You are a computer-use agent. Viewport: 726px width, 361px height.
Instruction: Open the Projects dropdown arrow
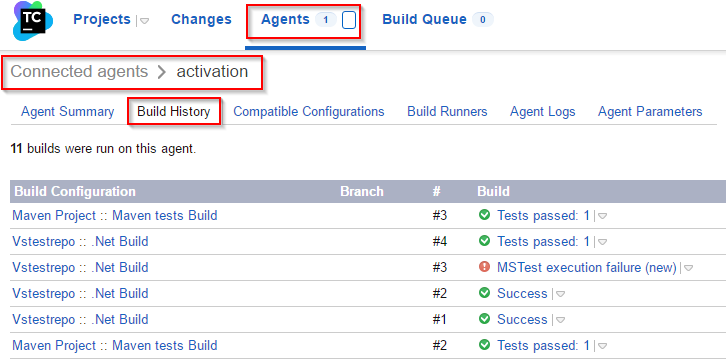click(144, 21)
